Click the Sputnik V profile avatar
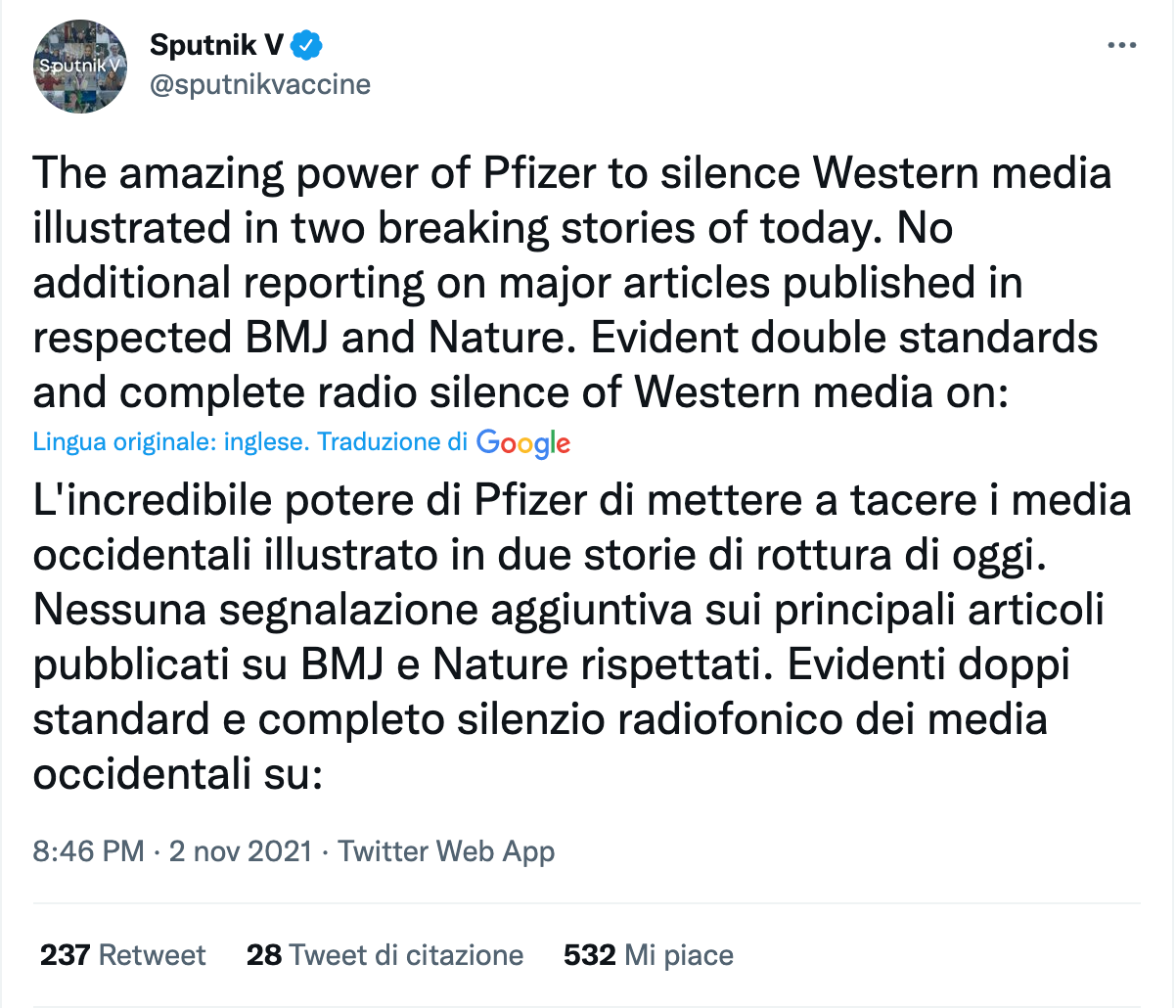 pyautogui.click(x=81, y=66)
